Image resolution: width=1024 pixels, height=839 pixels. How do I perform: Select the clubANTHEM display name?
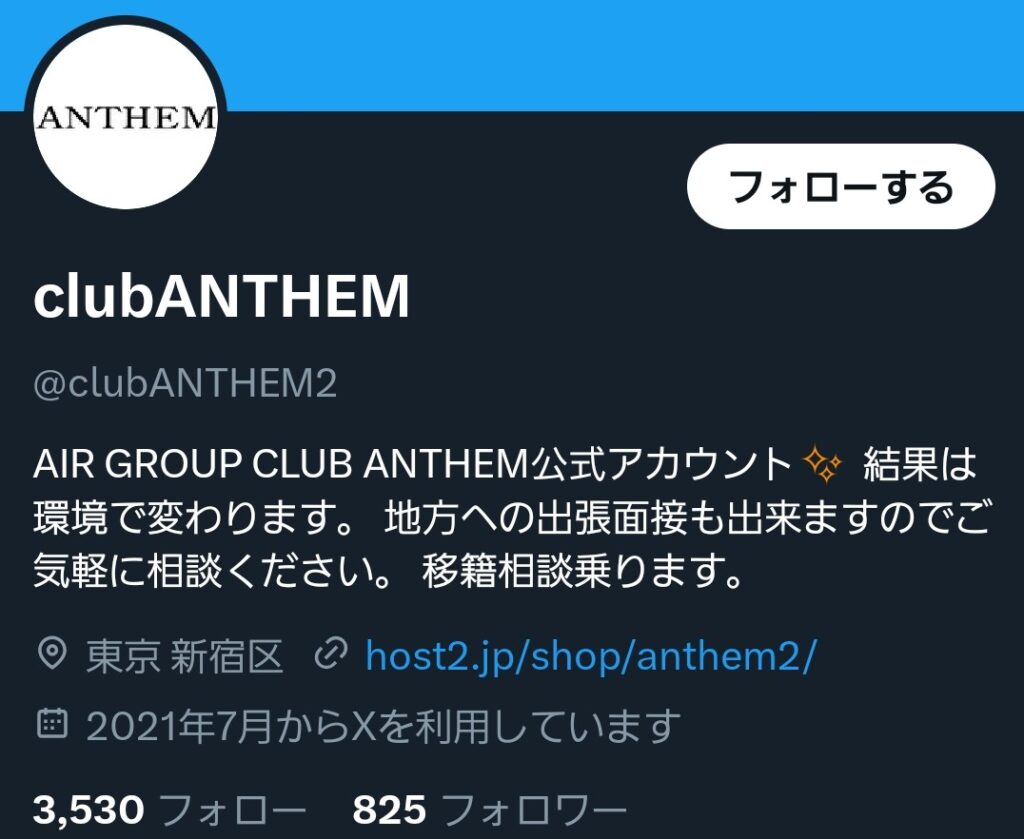(x=221, y=296)
